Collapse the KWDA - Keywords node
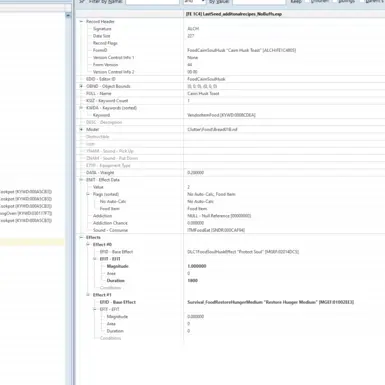The height and width of the screenshot is (385, 385). pos(81,108)
